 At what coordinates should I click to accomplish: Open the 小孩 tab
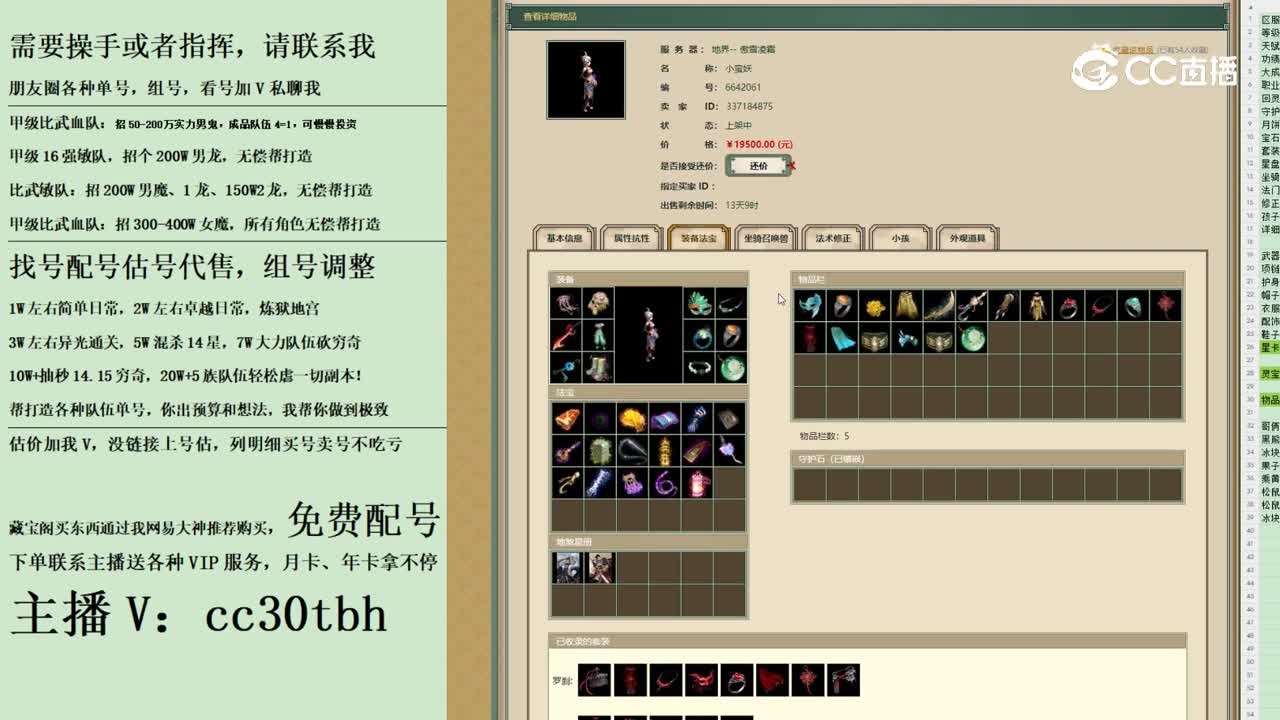pos(900,238)
